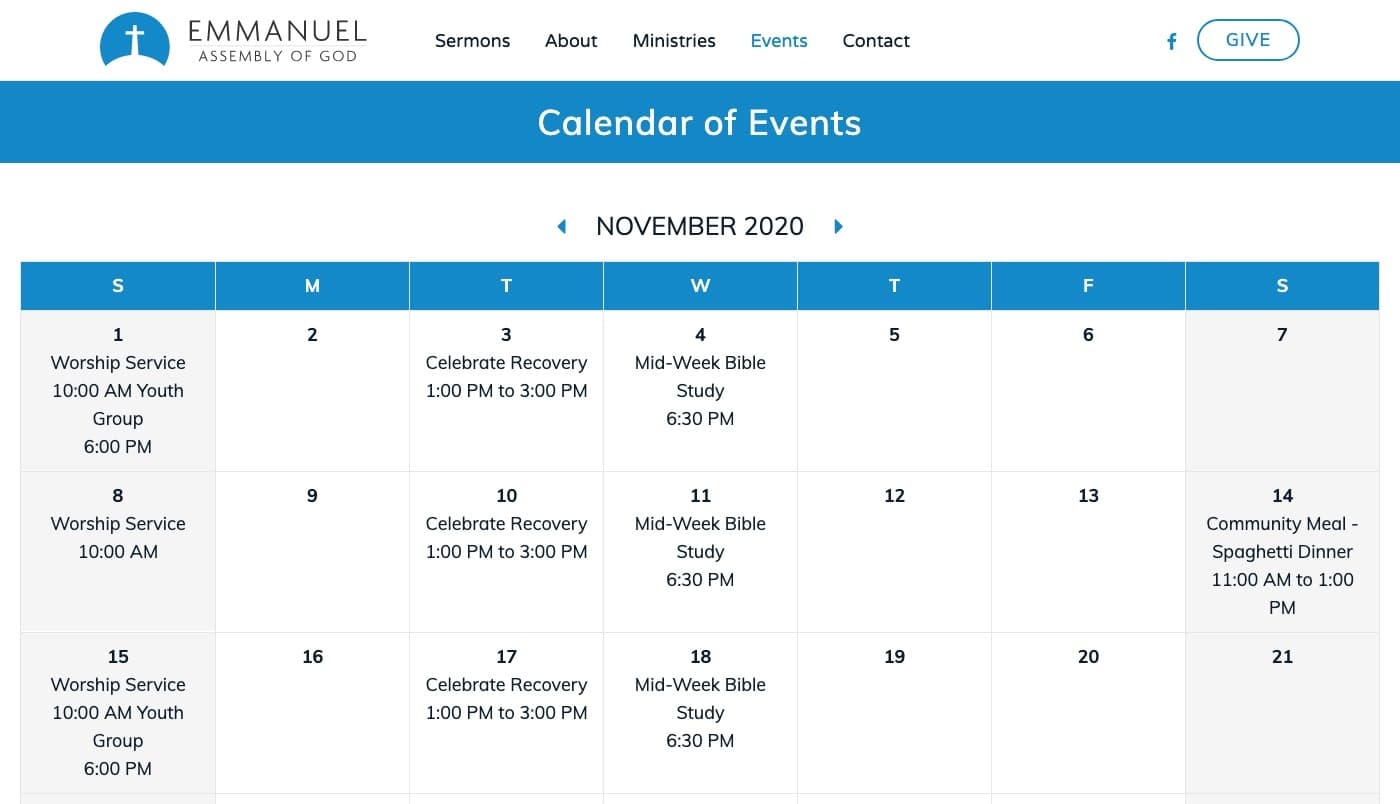Screen dimensions: 1400x804
Task: Click the next month arrow
Action: 838,226
